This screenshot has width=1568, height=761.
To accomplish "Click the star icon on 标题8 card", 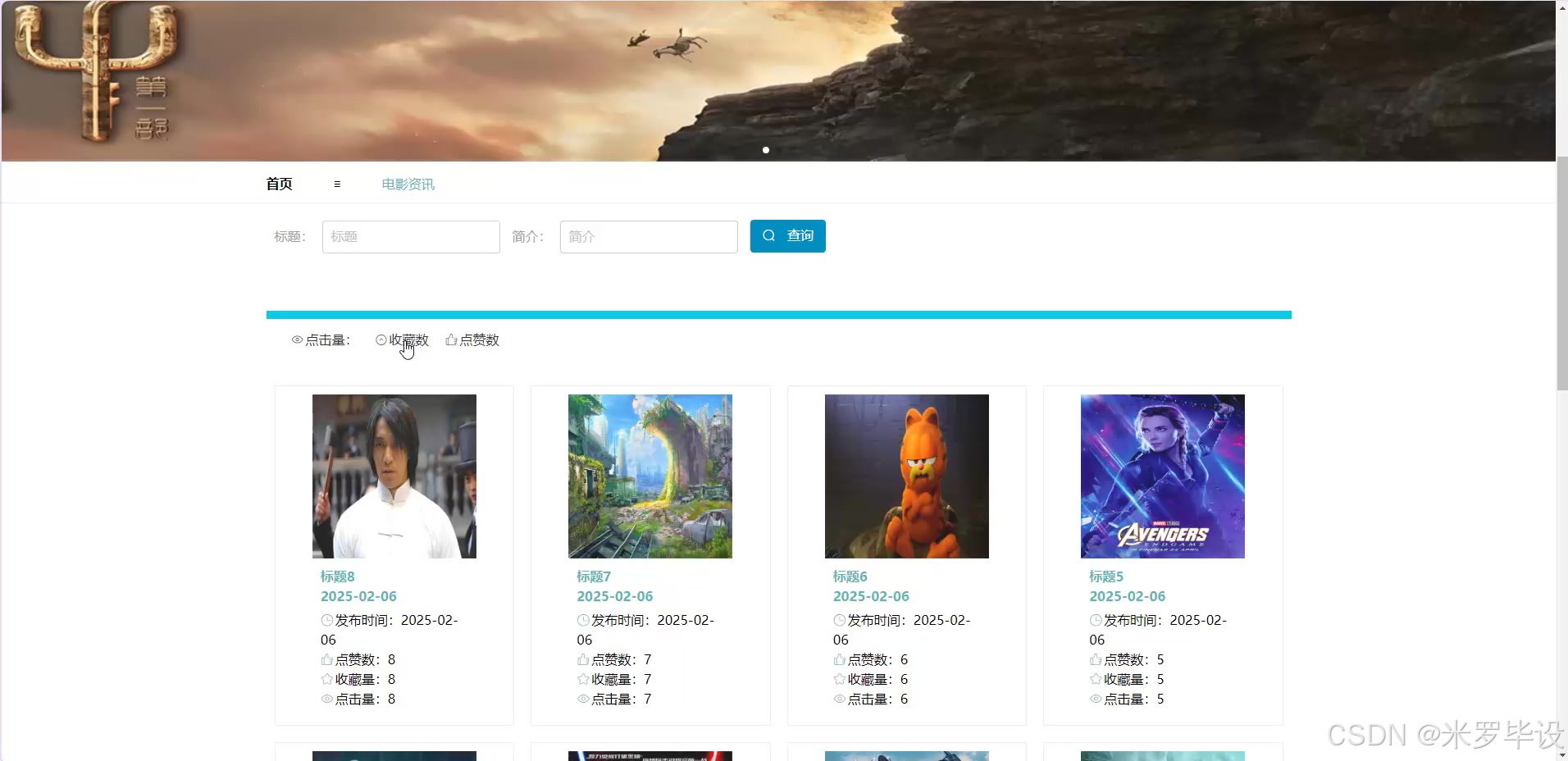I will [x=327, y=679].
